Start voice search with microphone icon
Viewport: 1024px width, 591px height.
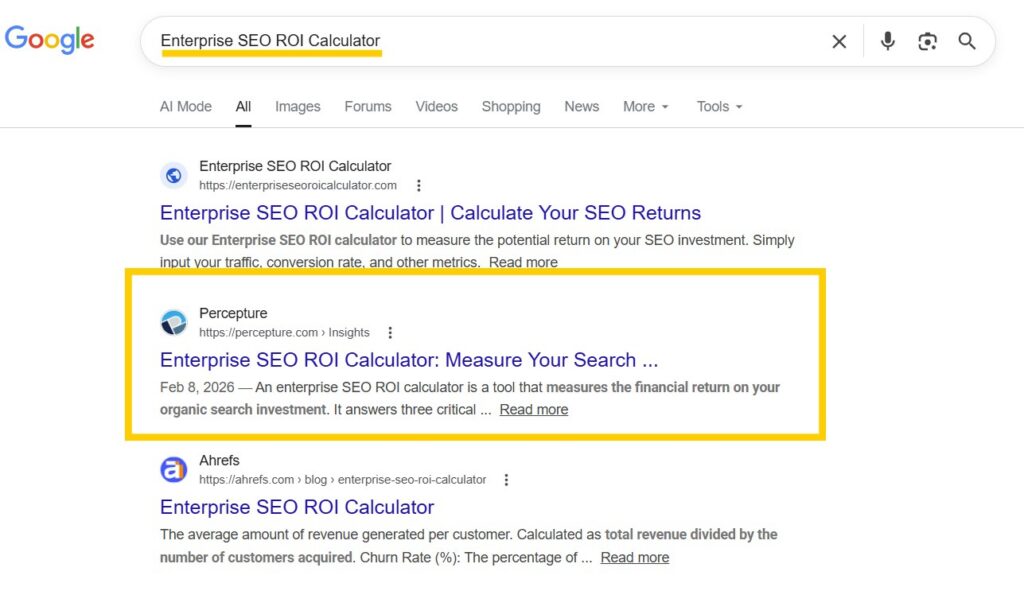click(887, 41)
